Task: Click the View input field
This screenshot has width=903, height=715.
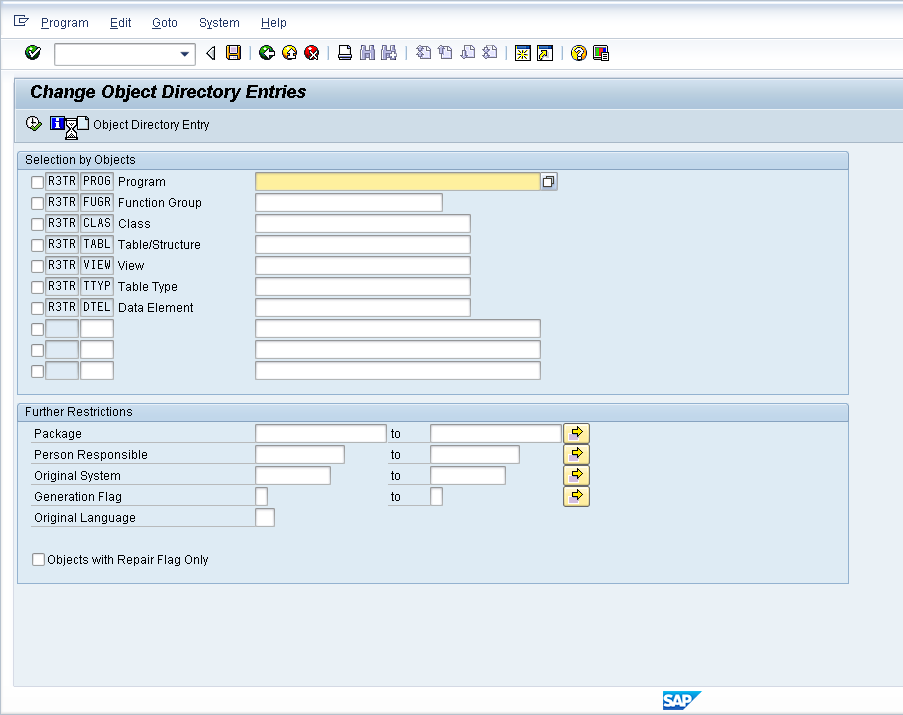Action: click(x=363, y=265)
